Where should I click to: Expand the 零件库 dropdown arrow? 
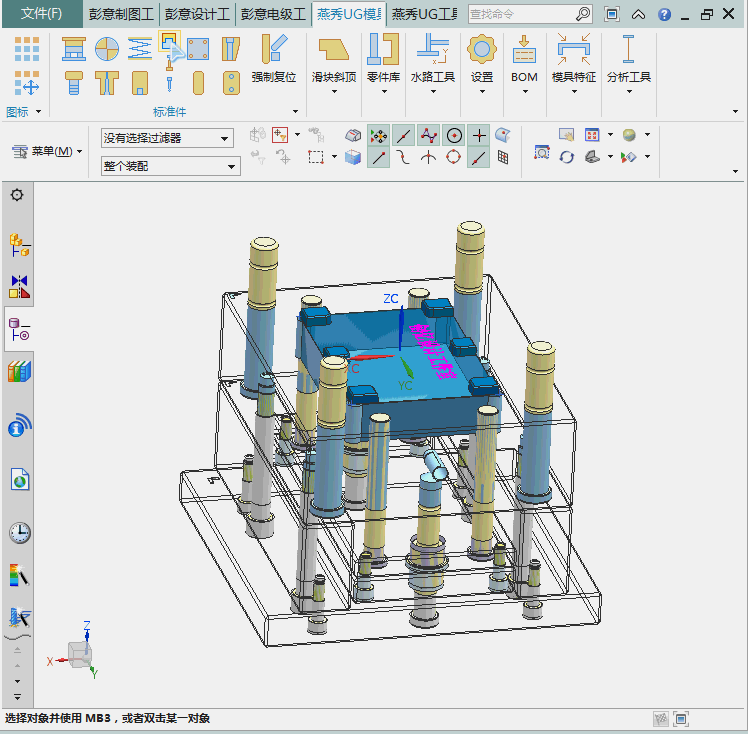pos(384,91)
